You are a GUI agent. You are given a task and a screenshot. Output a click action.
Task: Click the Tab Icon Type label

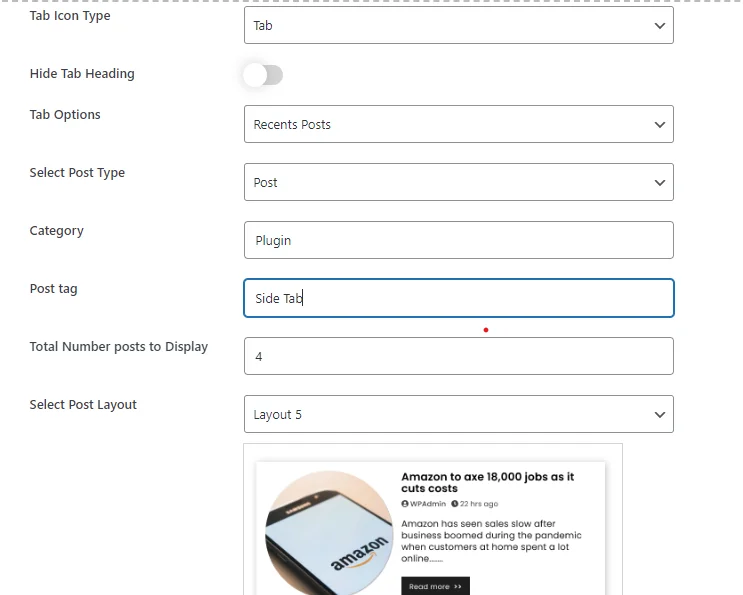click(70, 16)
